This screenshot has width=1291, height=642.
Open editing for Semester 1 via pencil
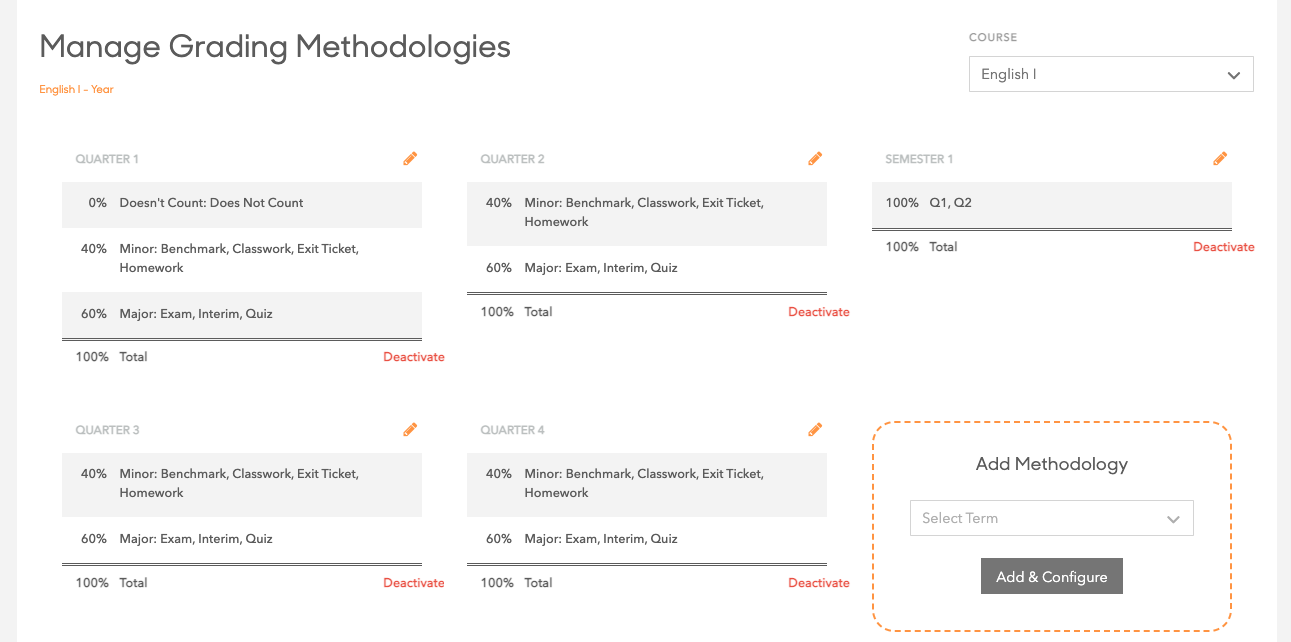1220,159
